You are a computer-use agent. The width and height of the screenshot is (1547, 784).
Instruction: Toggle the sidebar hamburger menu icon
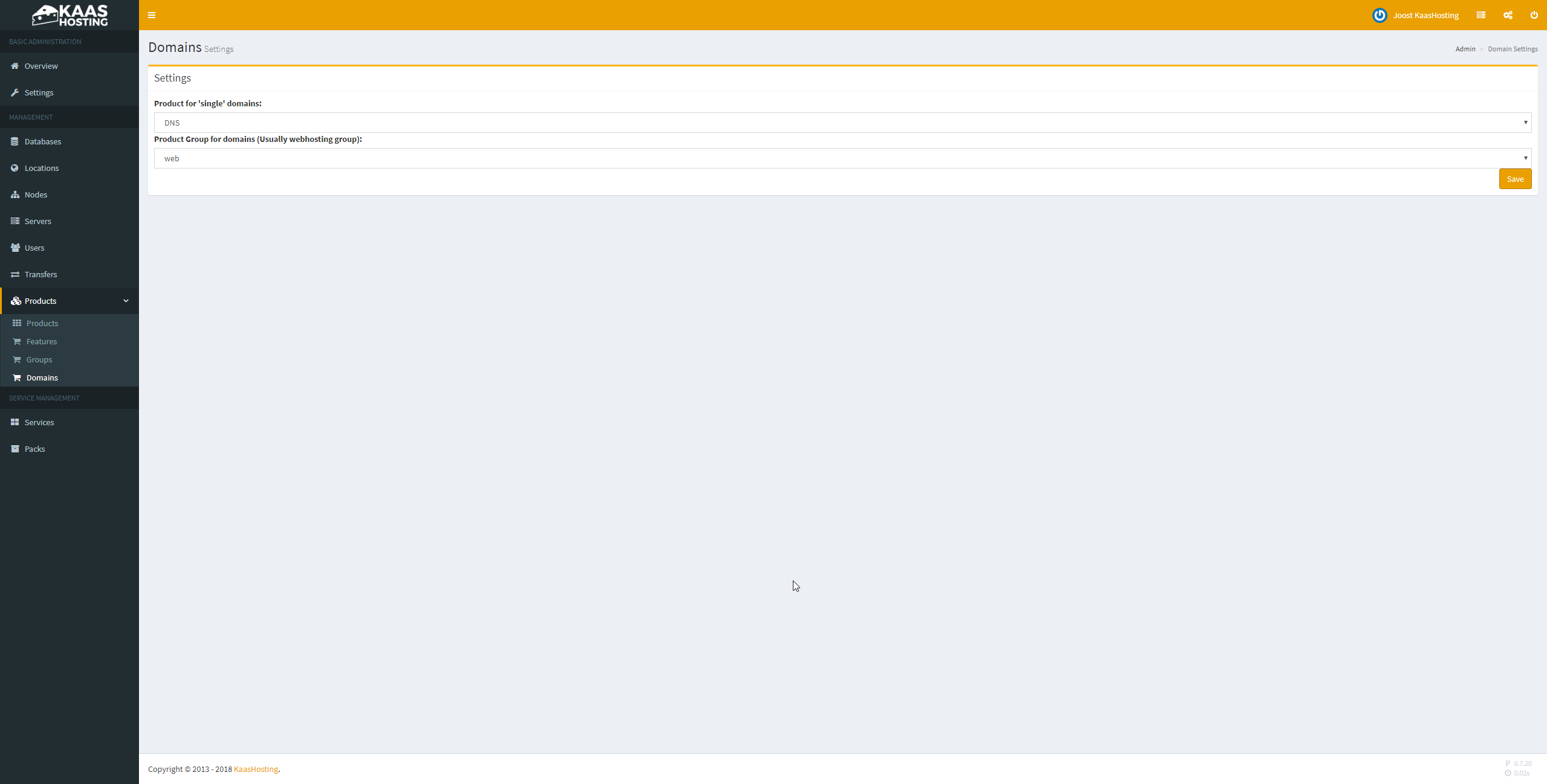pyautogui.click(x=152, y=15)
